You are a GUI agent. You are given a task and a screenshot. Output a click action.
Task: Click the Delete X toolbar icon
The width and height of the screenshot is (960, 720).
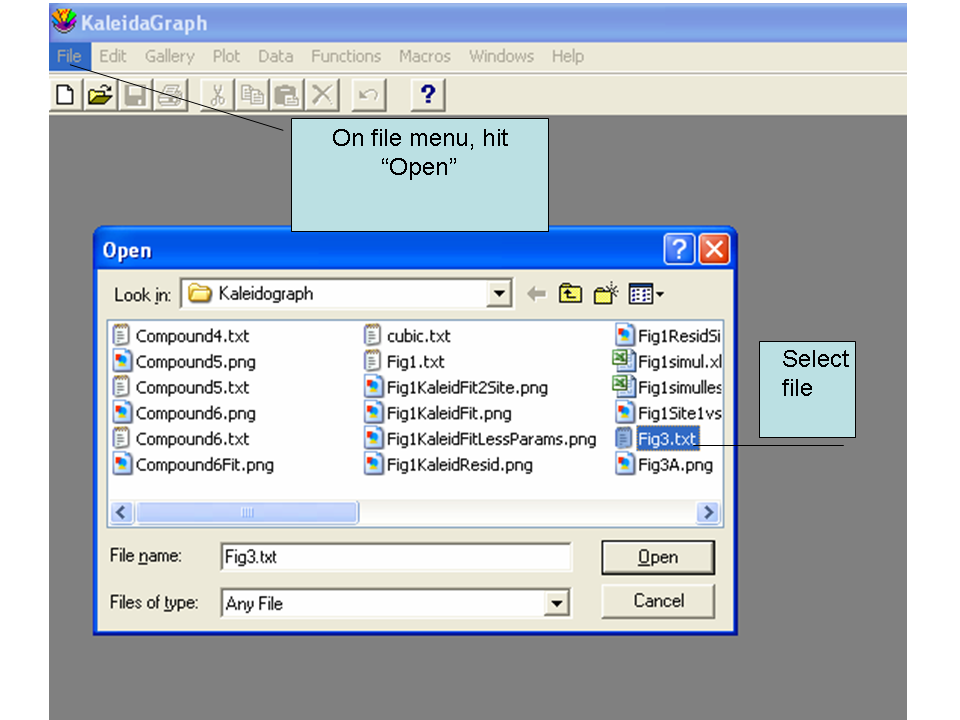click(x=322, y=96)
